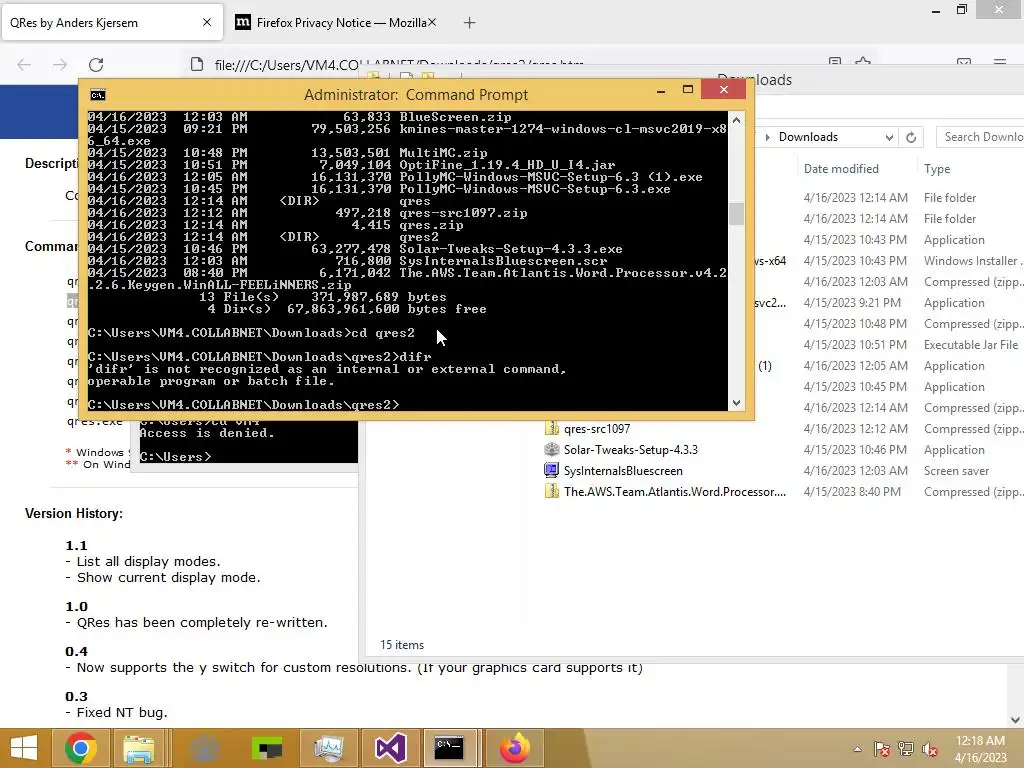Screen dimensions: 1024x768
Task: Go forward in Firefox
Action: 60,65
